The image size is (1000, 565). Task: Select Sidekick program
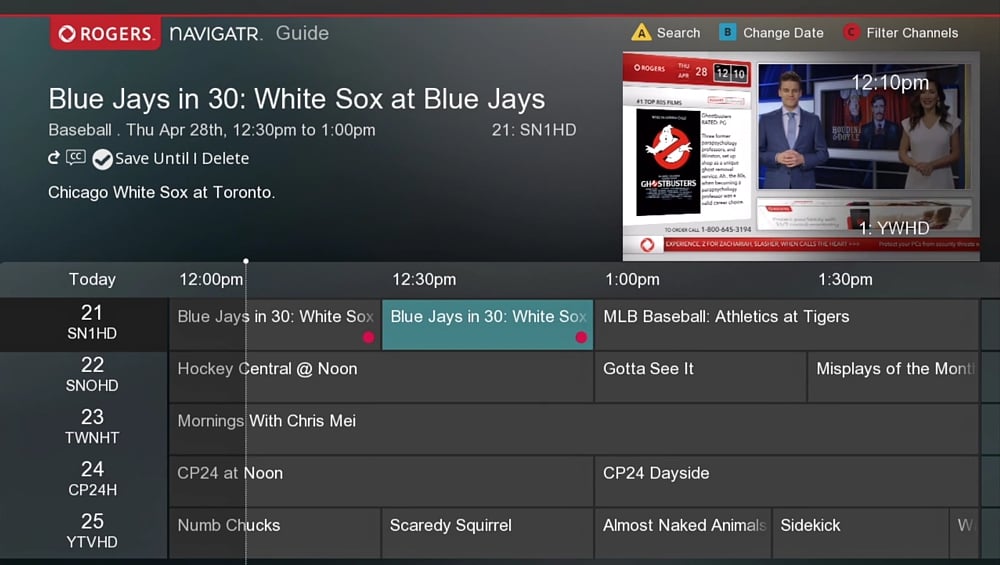tap(860, 534)
